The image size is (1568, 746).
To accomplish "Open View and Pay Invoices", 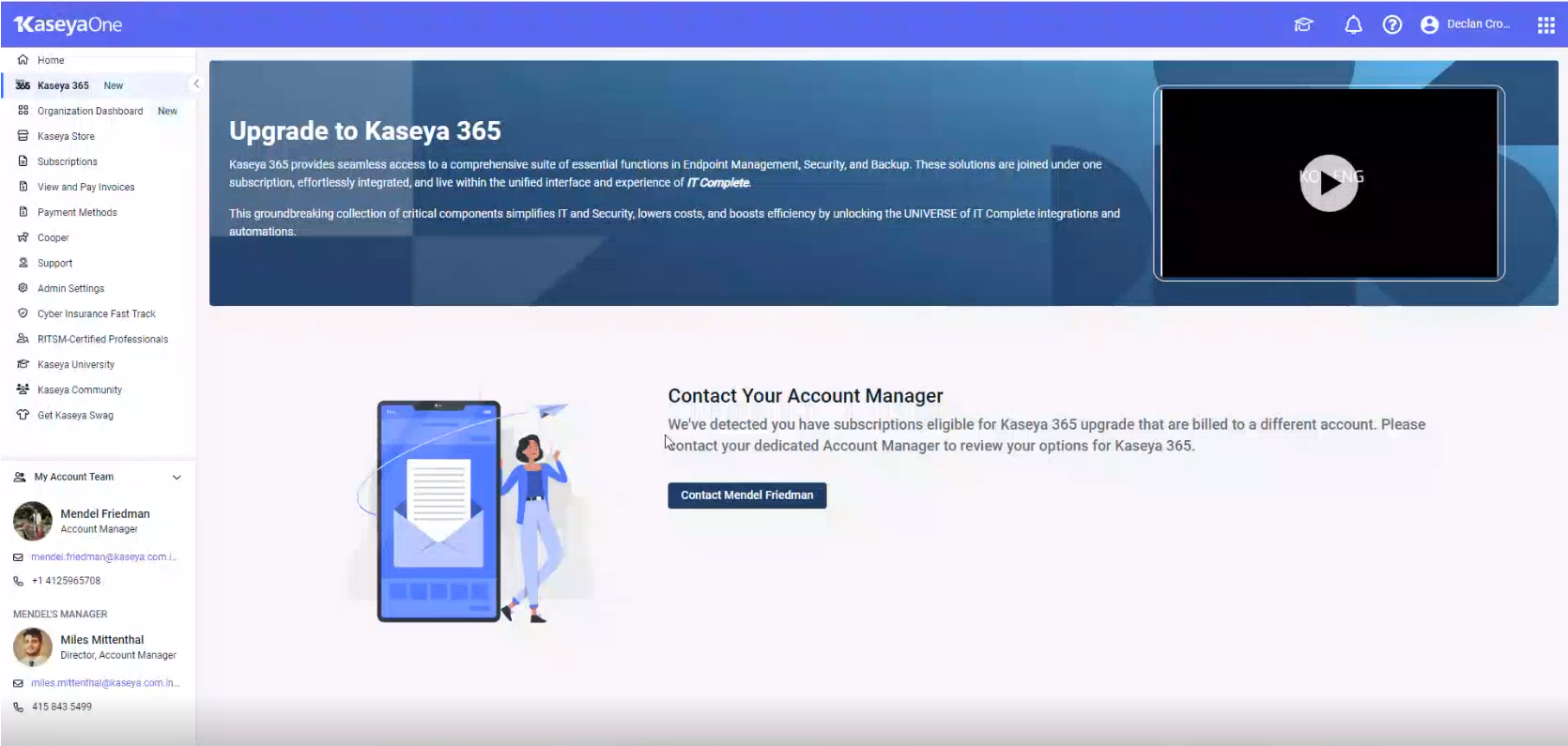I will point(85,187).
